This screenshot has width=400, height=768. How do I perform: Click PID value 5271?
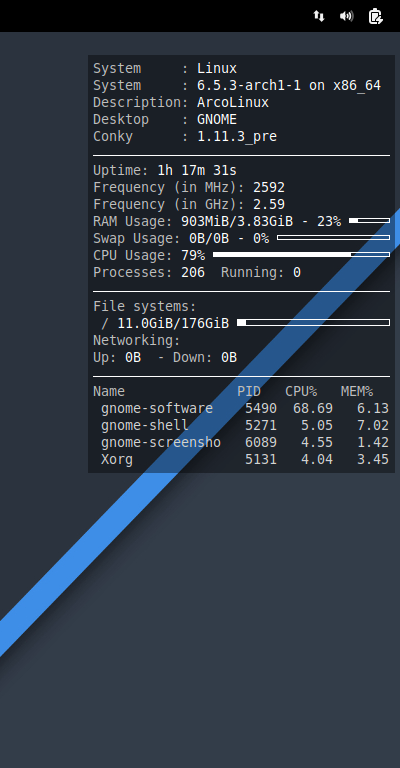261,425
